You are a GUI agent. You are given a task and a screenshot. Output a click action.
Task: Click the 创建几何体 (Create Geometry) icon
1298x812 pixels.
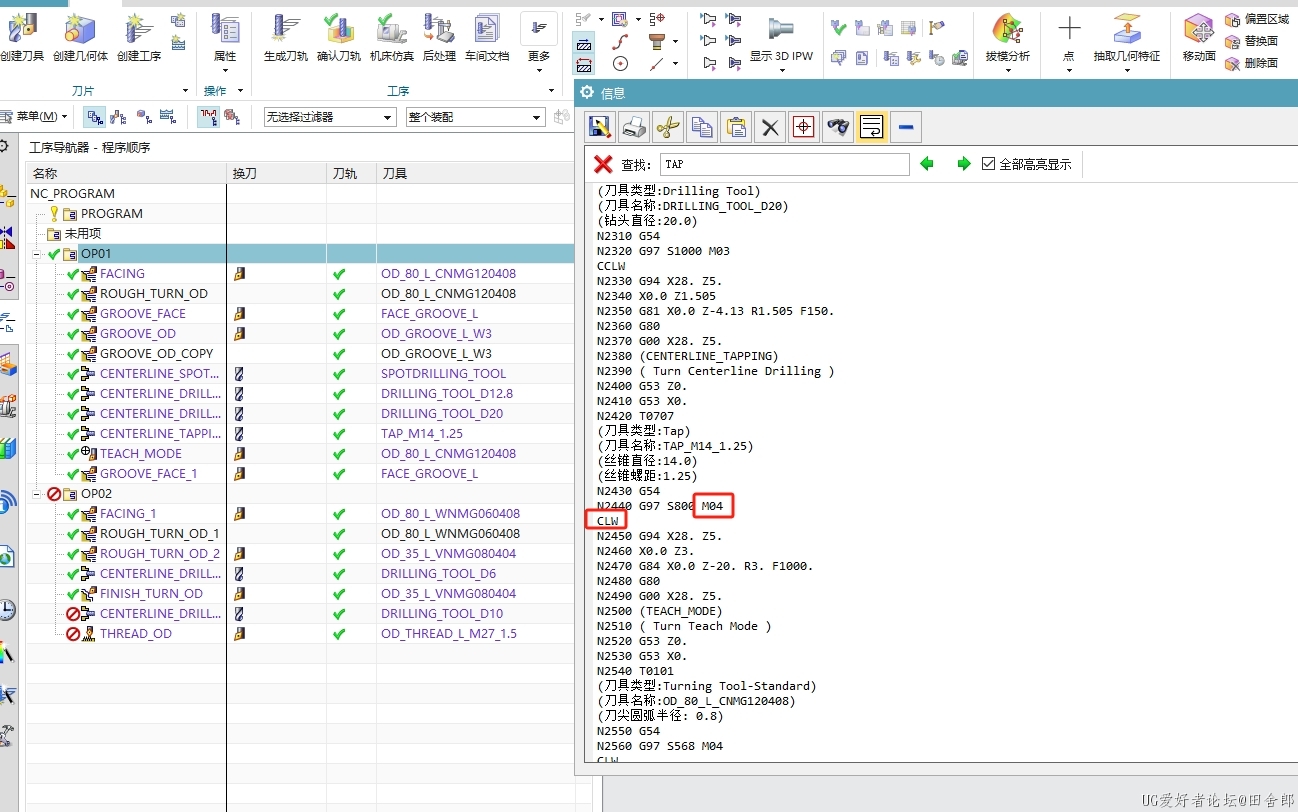pyautogui.click(x=80, y=28)
